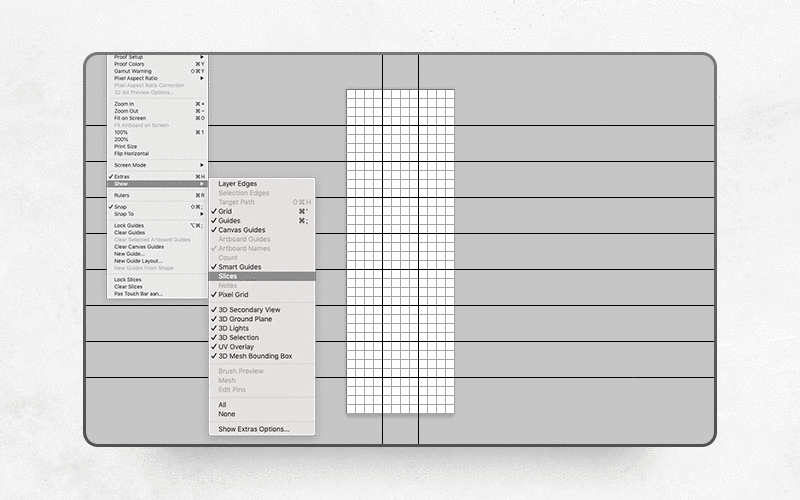Expand the Screen Mode submenu
Viewport: 800px width, 500px height.
click(130, 165)
